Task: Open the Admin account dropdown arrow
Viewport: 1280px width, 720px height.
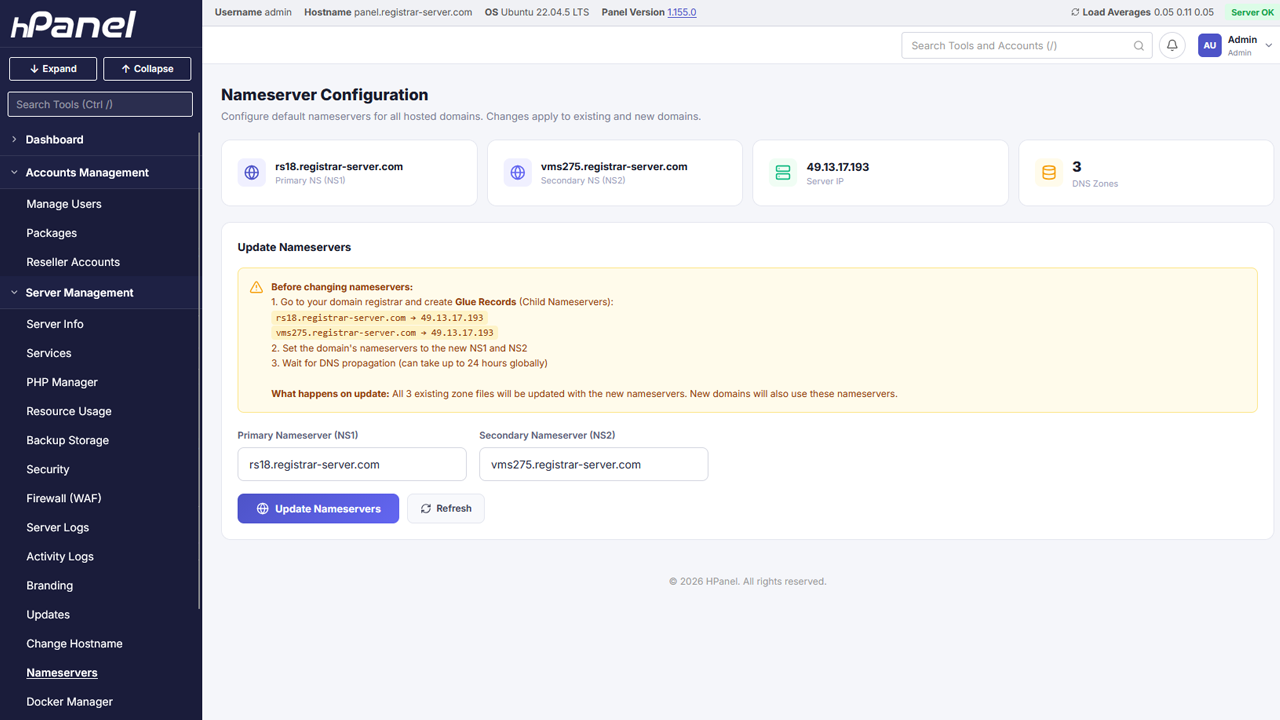Action: tap(1269, 45)
